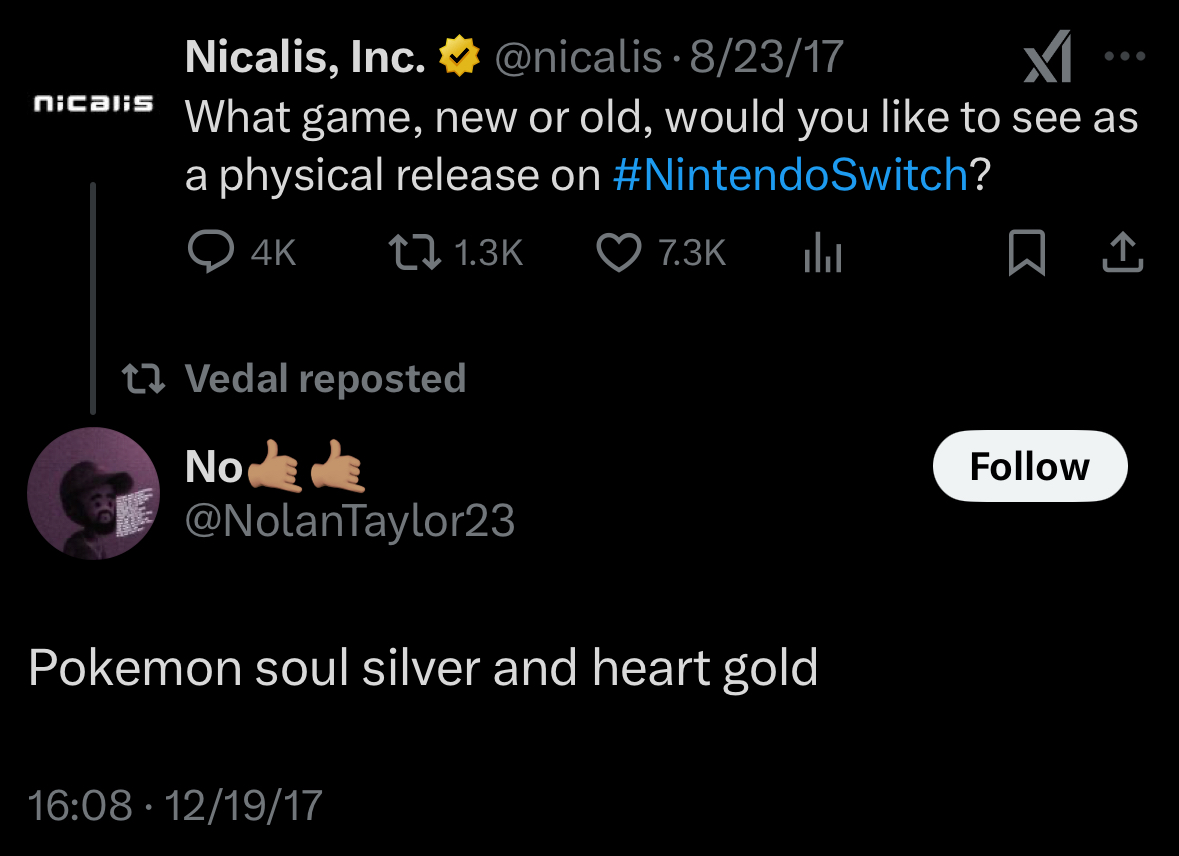Click the 16:08 · 12/19/17 timestamp
The height and width of the screenshot is (856, 1179).
[x=176, y=805]
